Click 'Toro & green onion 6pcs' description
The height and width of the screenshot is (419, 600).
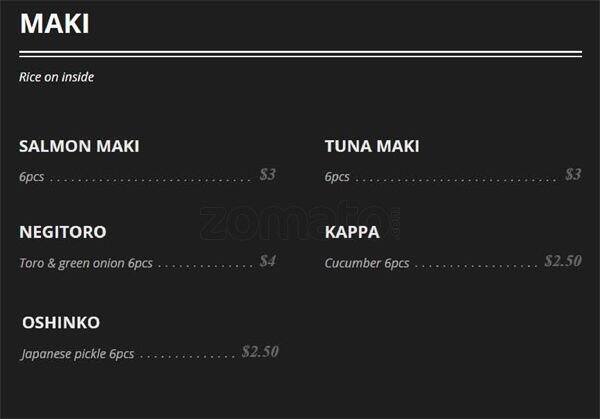[x=86, y=264]
